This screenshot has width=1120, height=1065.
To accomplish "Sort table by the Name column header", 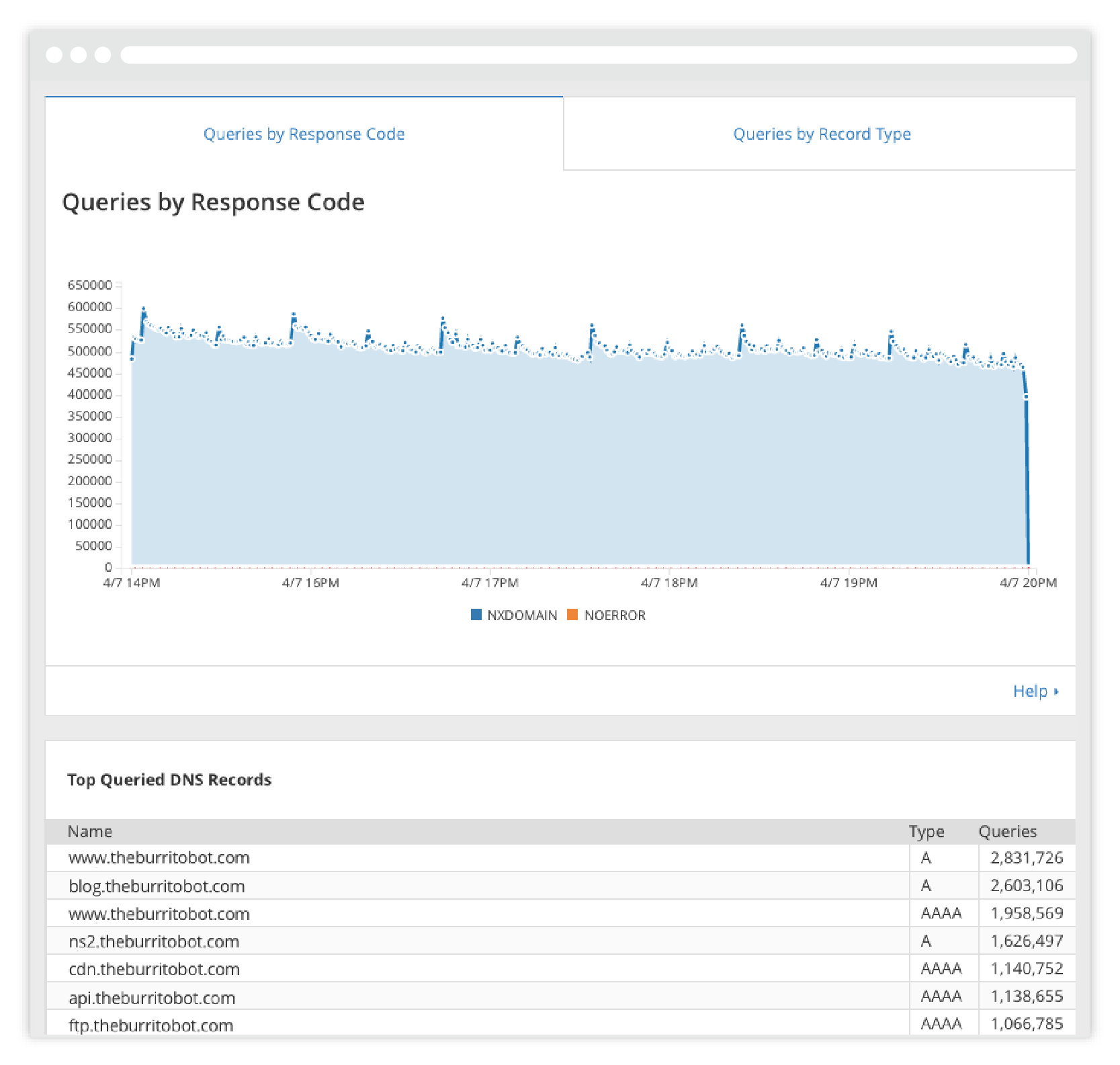I will point(89,832).
